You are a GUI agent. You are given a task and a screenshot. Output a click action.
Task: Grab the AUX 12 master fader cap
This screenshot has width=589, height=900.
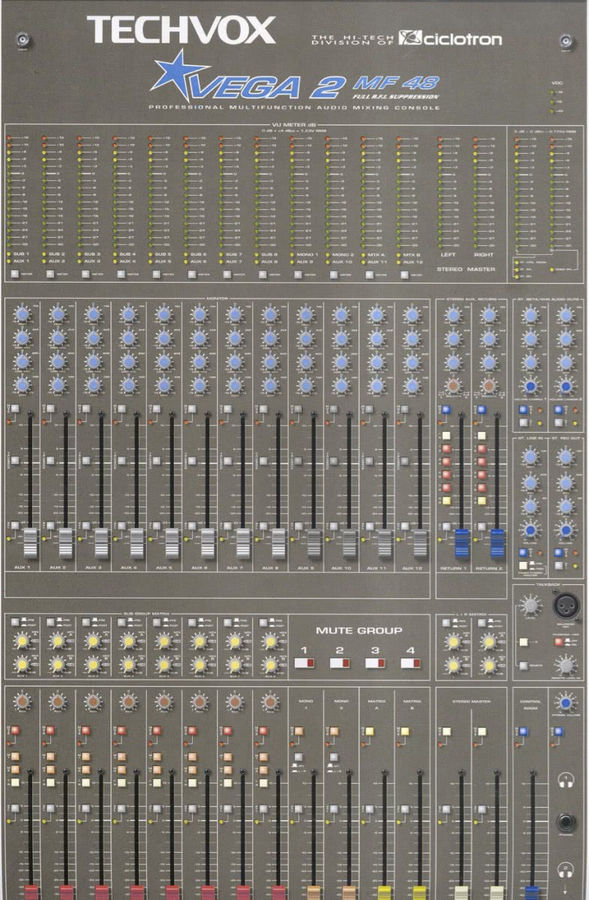[x=420, y=543]
